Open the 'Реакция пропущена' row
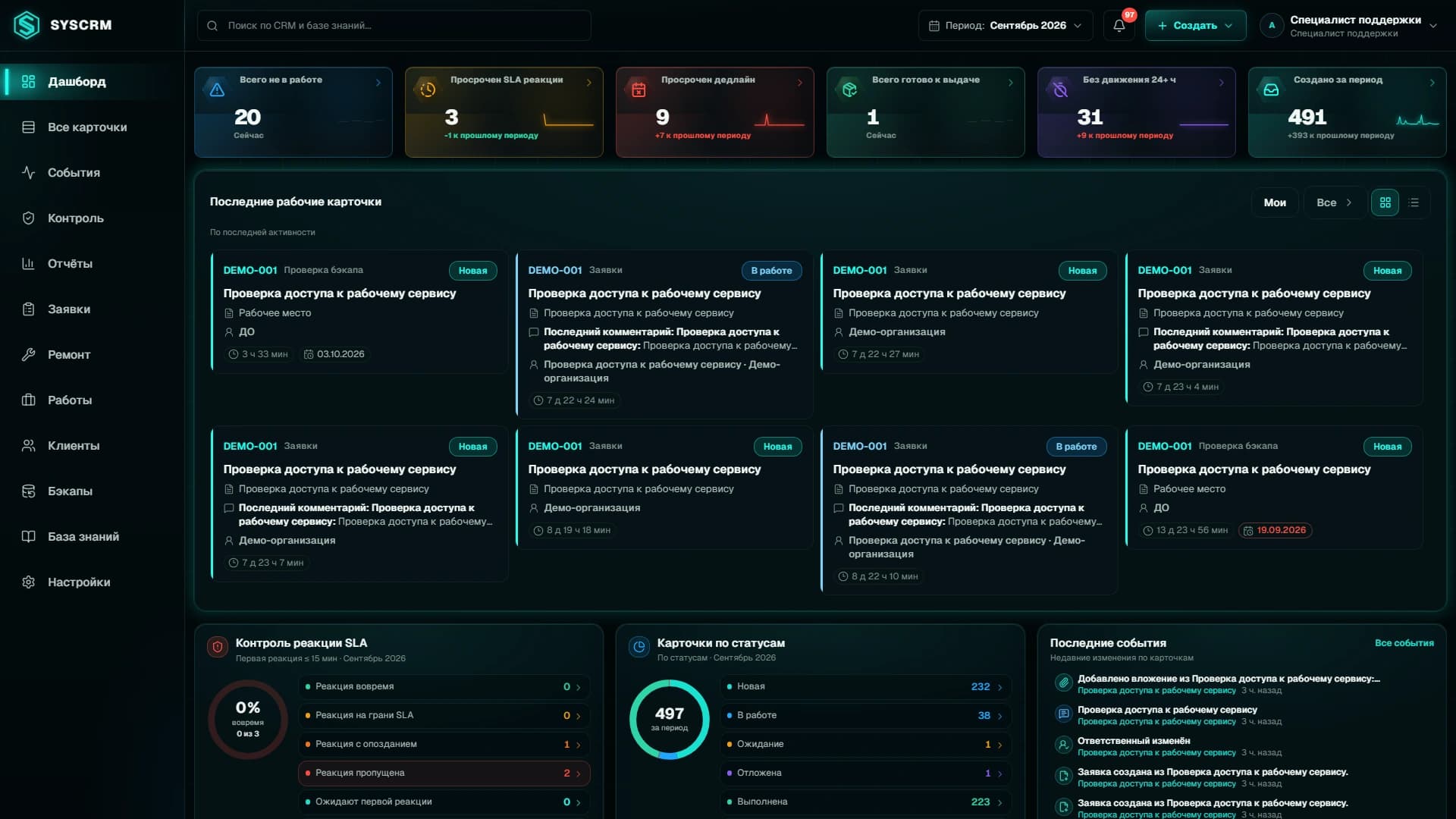Screen dimensions: 1456x819 [x=444, y=773]
